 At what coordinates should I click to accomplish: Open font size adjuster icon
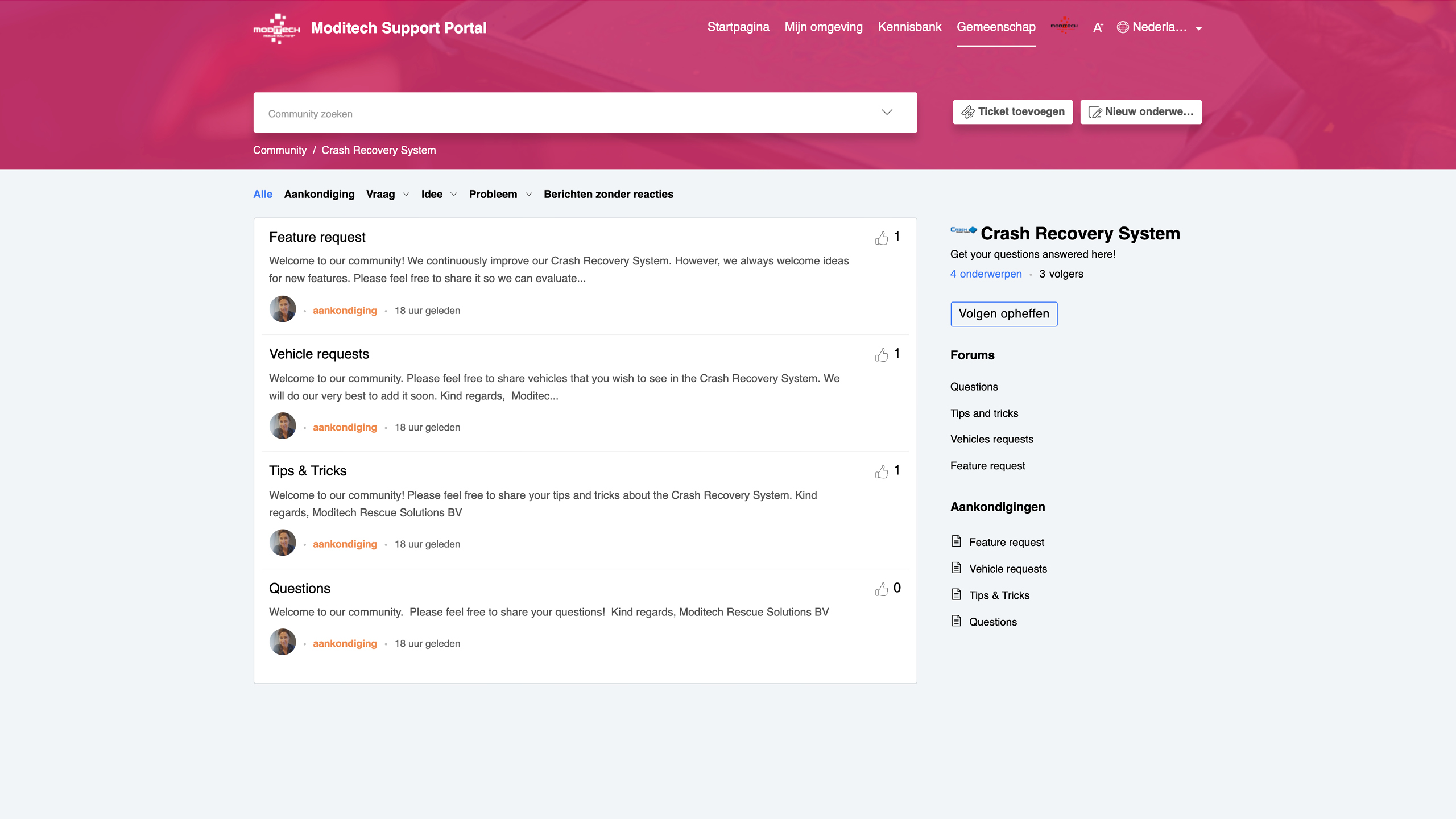coord(1098,27)
